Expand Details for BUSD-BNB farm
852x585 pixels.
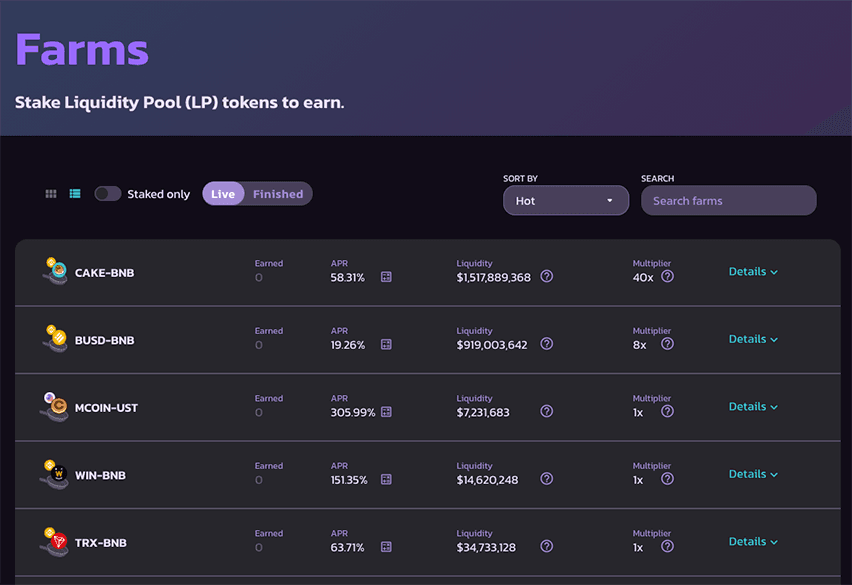(753, 339)
